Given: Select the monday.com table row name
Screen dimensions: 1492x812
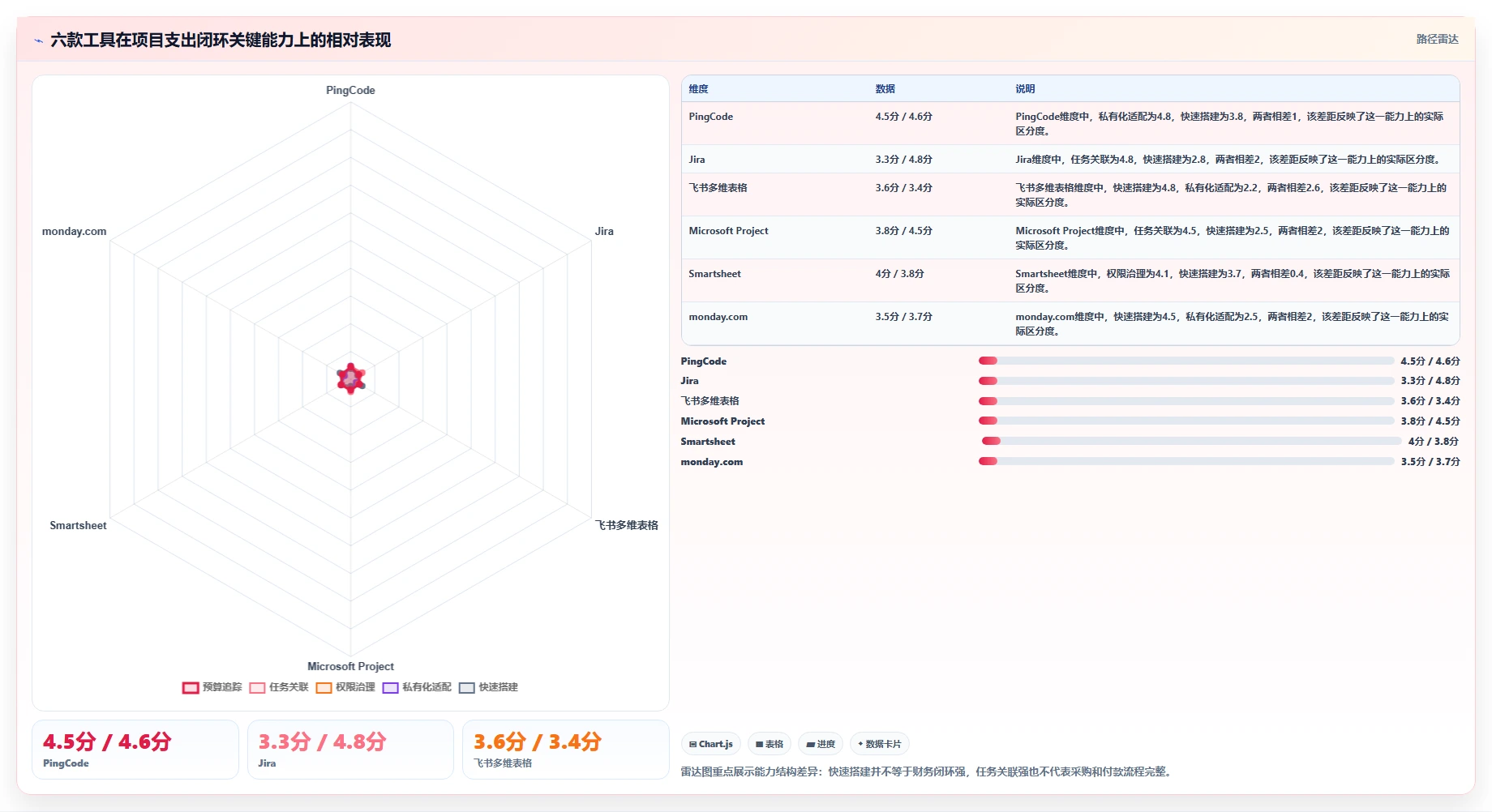Looking at the screenshot, I should [x=718, y=317].
